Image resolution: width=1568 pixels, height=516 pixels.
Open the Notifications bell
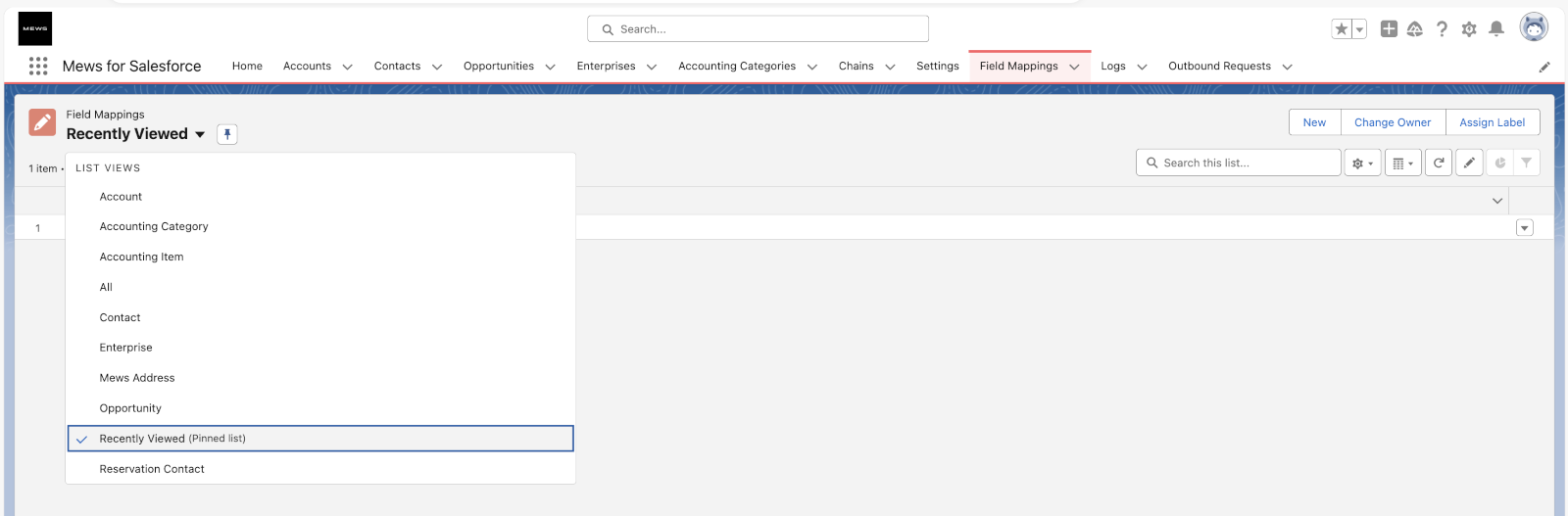(x=1496, y=29)
